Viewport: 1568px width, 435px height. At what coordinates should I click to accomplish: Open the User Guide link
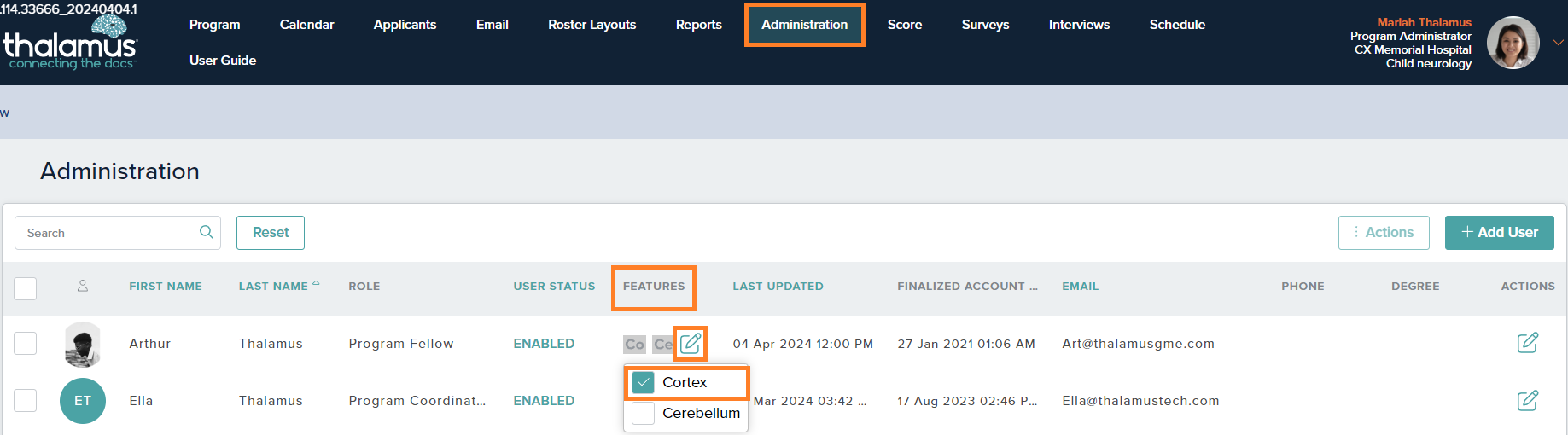[223, 61]
